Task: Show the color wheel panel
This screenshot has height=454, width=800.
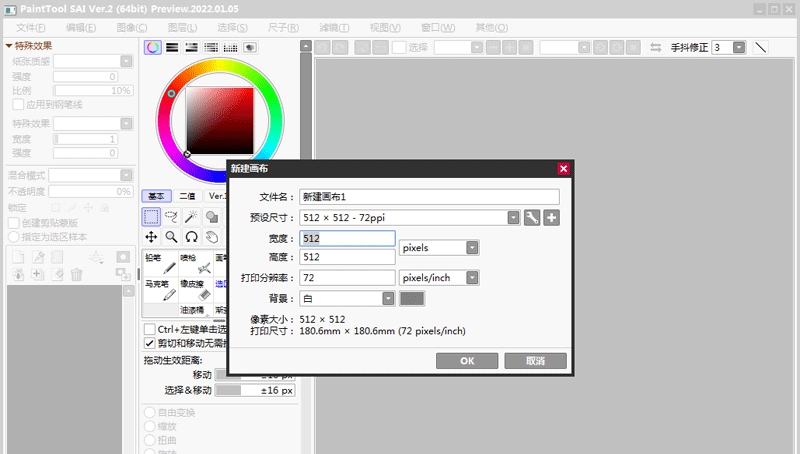Action: 153,47
